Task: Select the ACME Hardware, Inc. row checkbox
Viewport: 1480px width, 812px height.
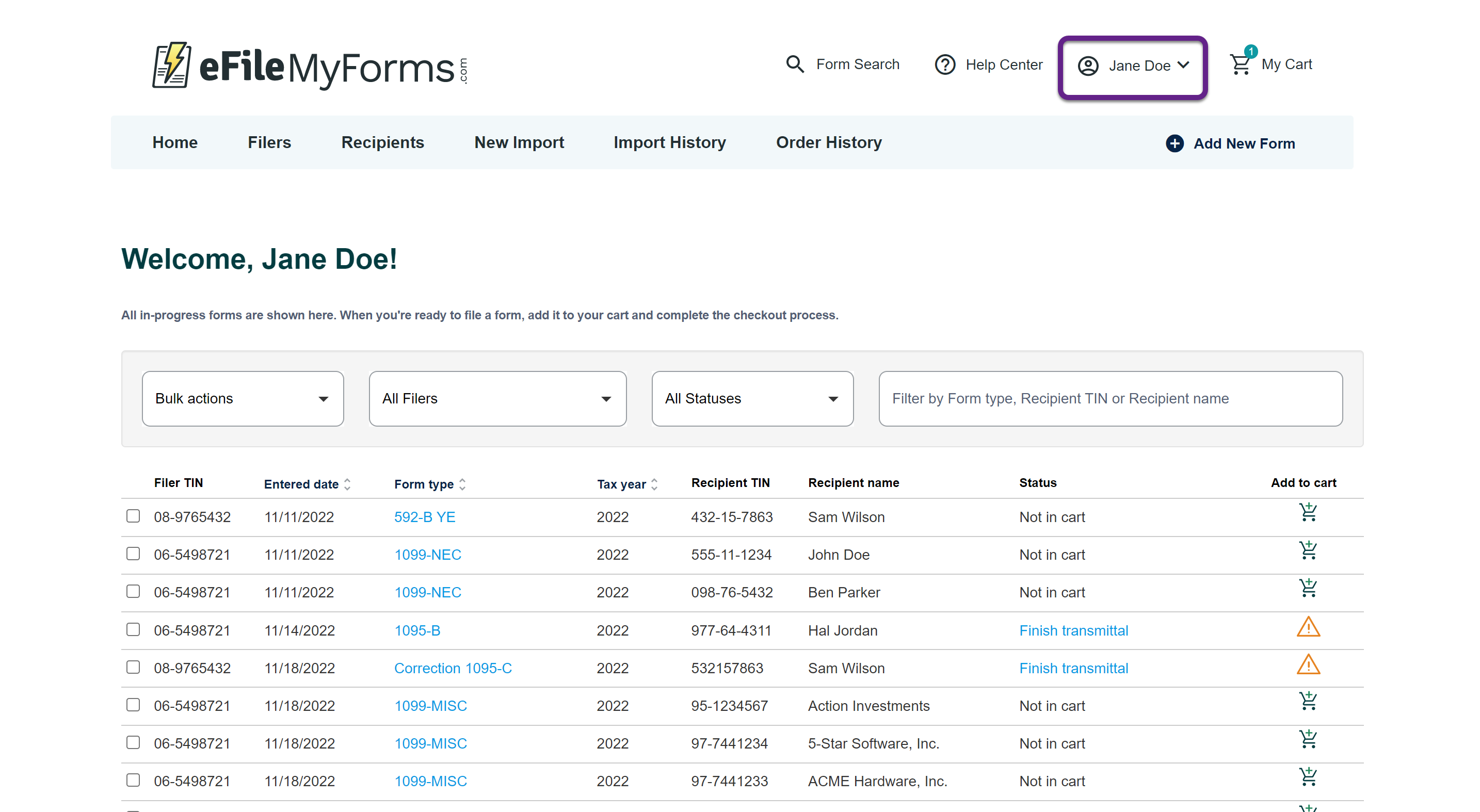Action: [133, 780]
